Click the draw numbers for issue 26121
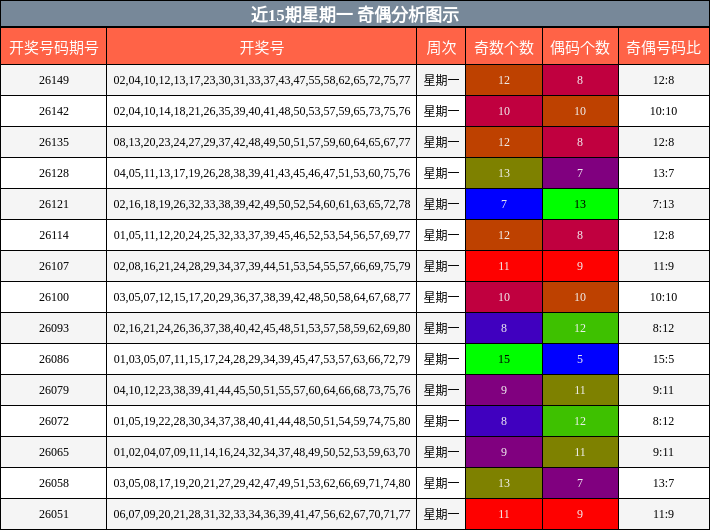 pos(262,204)
